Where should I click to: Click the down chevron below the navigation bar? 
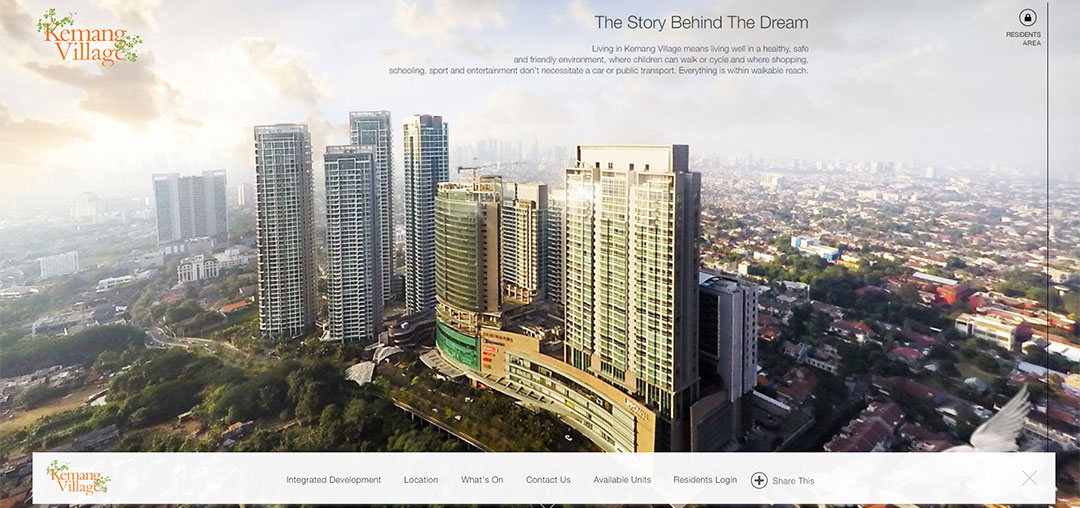[548, 503]
